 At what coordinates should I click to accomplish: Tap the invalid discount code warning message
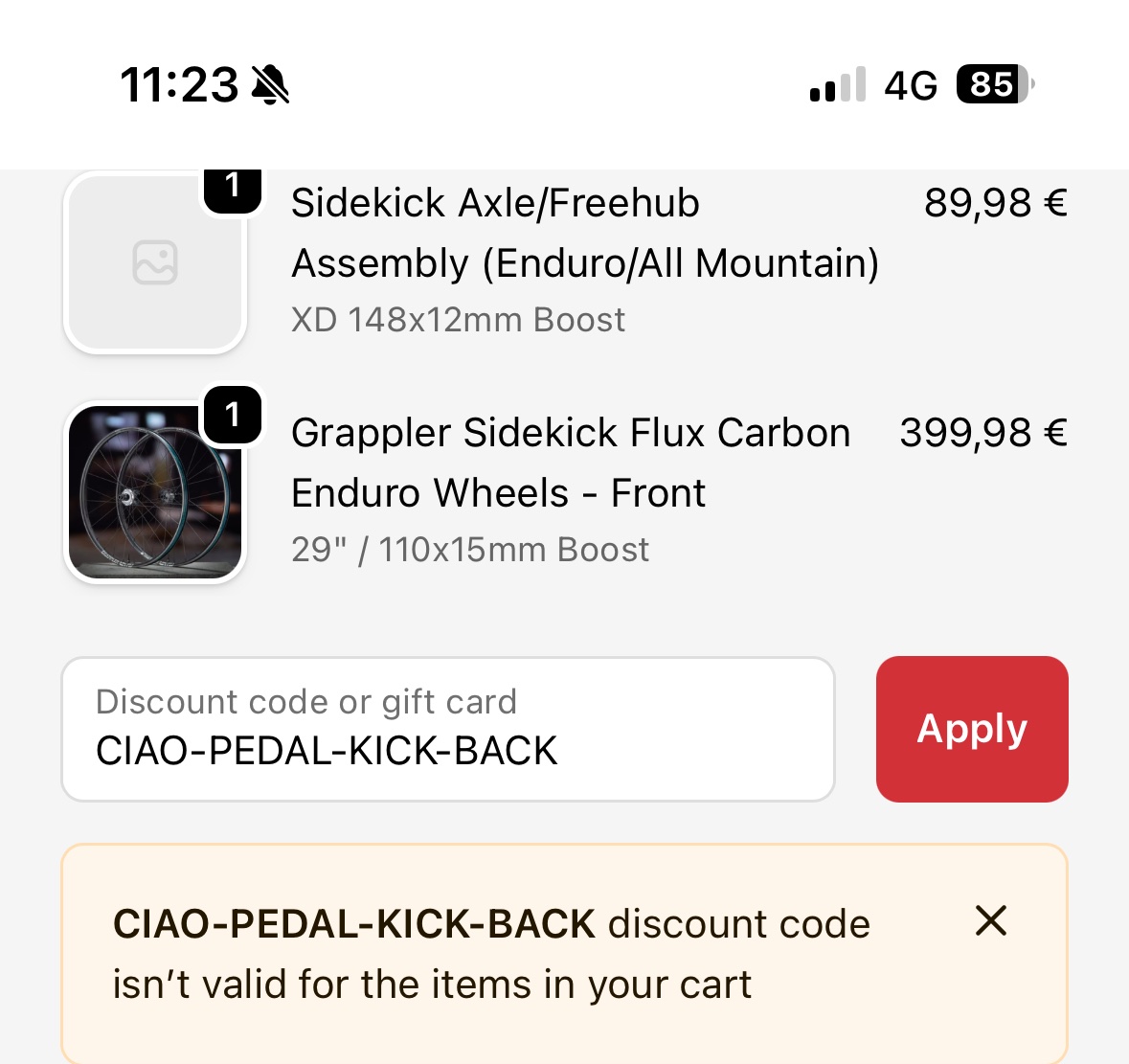coord(490,954)
